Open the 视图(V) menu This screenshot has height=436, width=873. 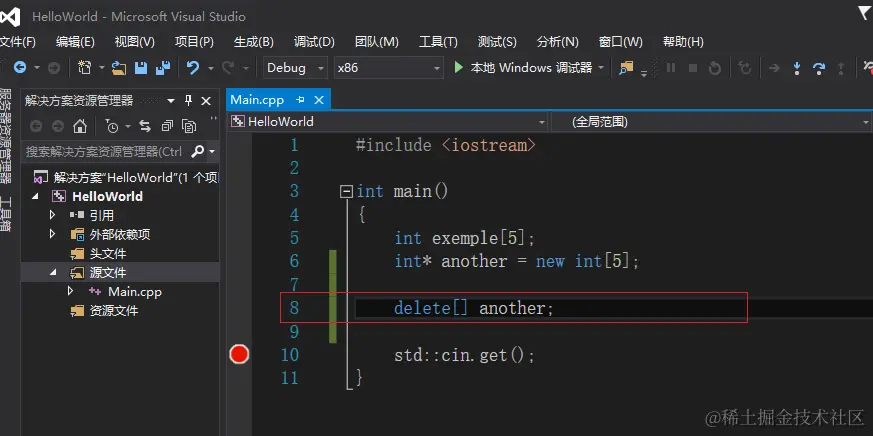coord(135,42)
